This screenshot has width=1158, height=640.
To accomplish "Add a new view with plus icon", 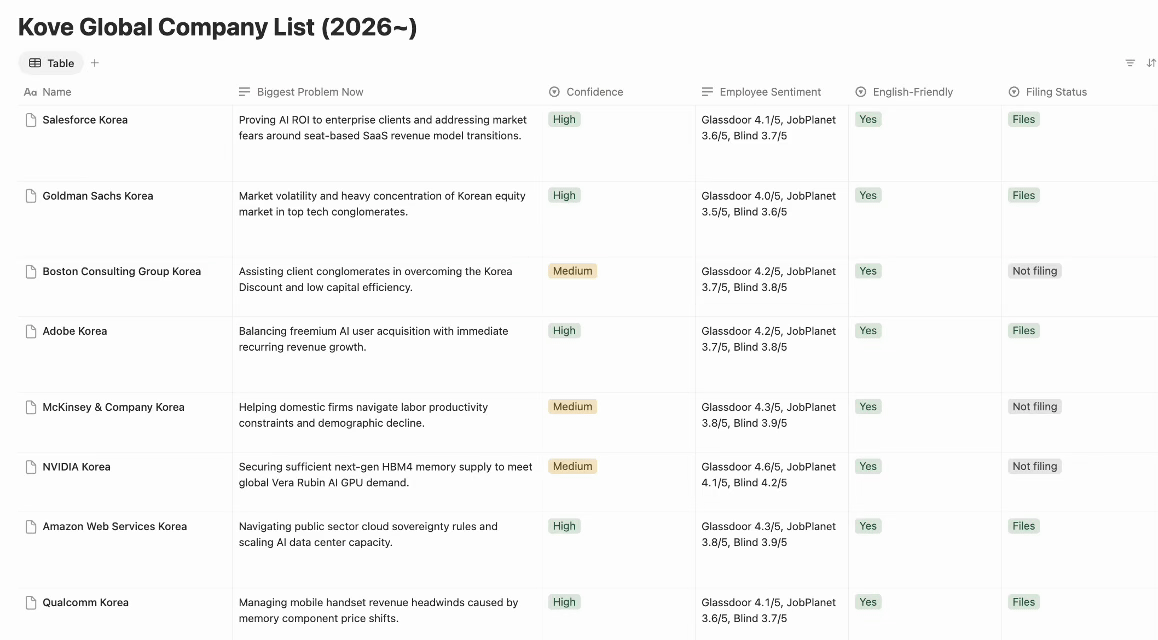I will click(x=95, y=63).
